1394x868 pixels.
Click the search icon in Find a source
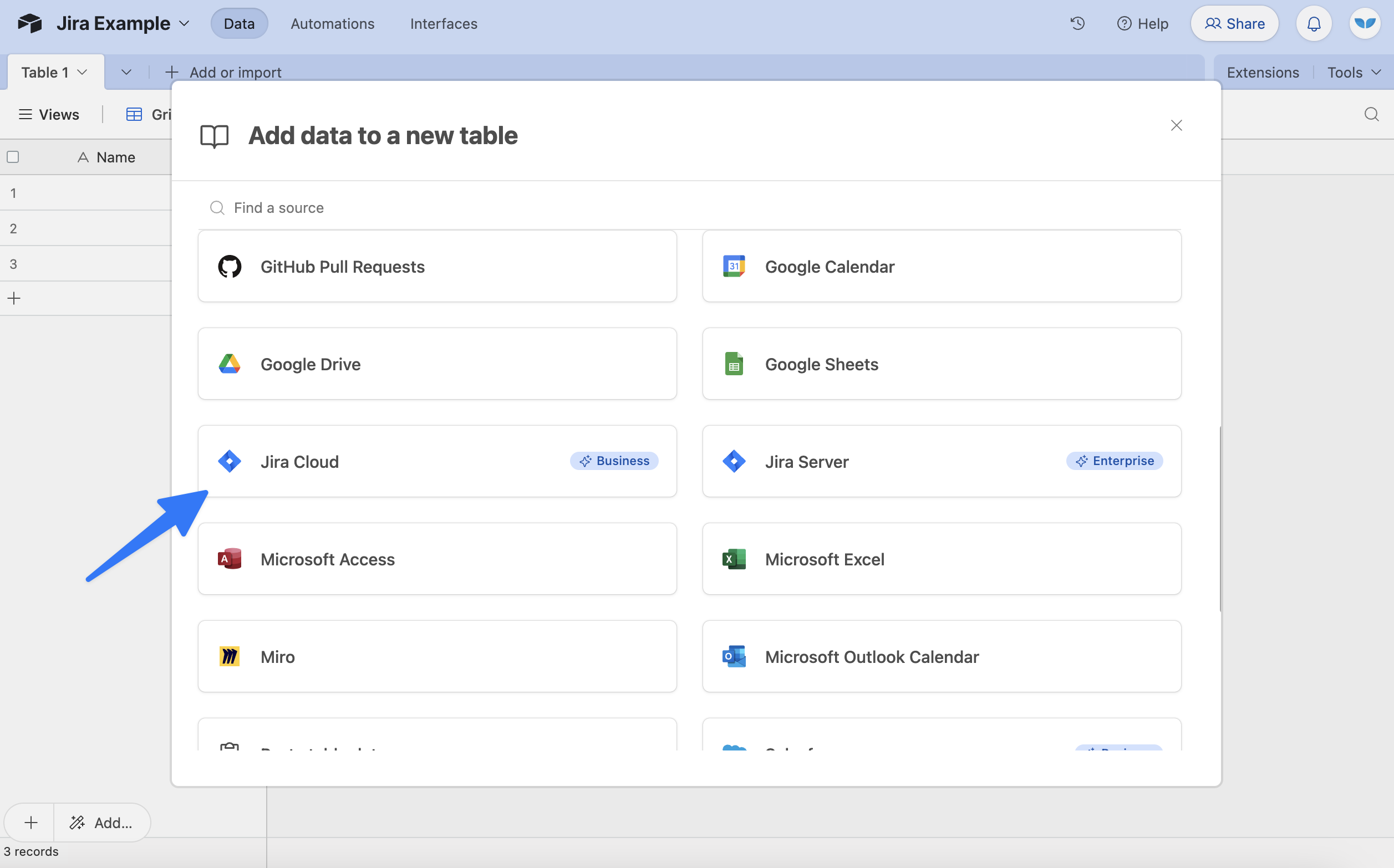point(217,208)
